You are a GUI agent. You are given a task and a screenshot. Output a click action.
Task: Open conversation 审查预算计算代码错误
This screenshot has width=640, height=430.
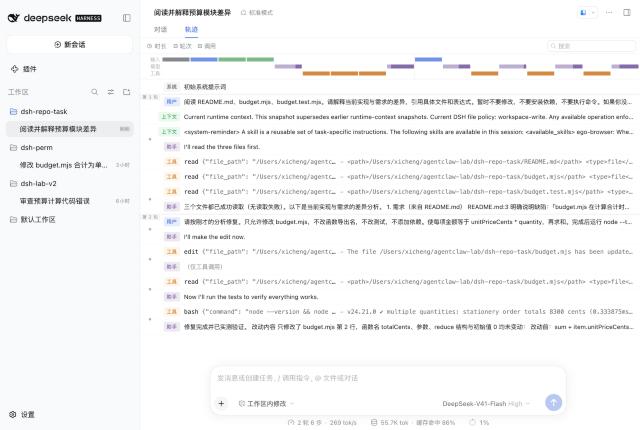pyautogui.click(x=70, y=201)
